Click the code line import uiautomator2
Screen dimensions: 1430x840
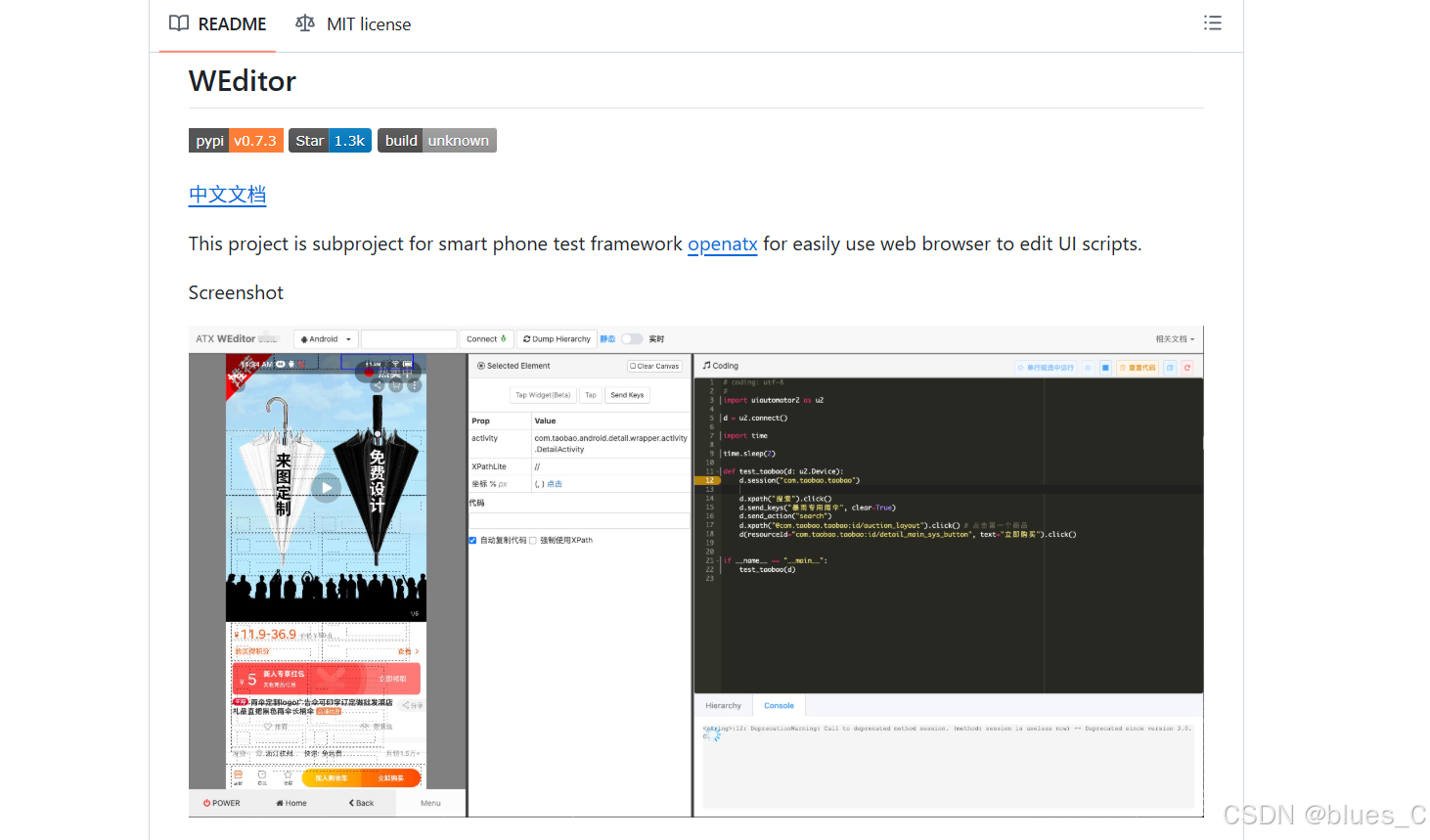[773, 400]
